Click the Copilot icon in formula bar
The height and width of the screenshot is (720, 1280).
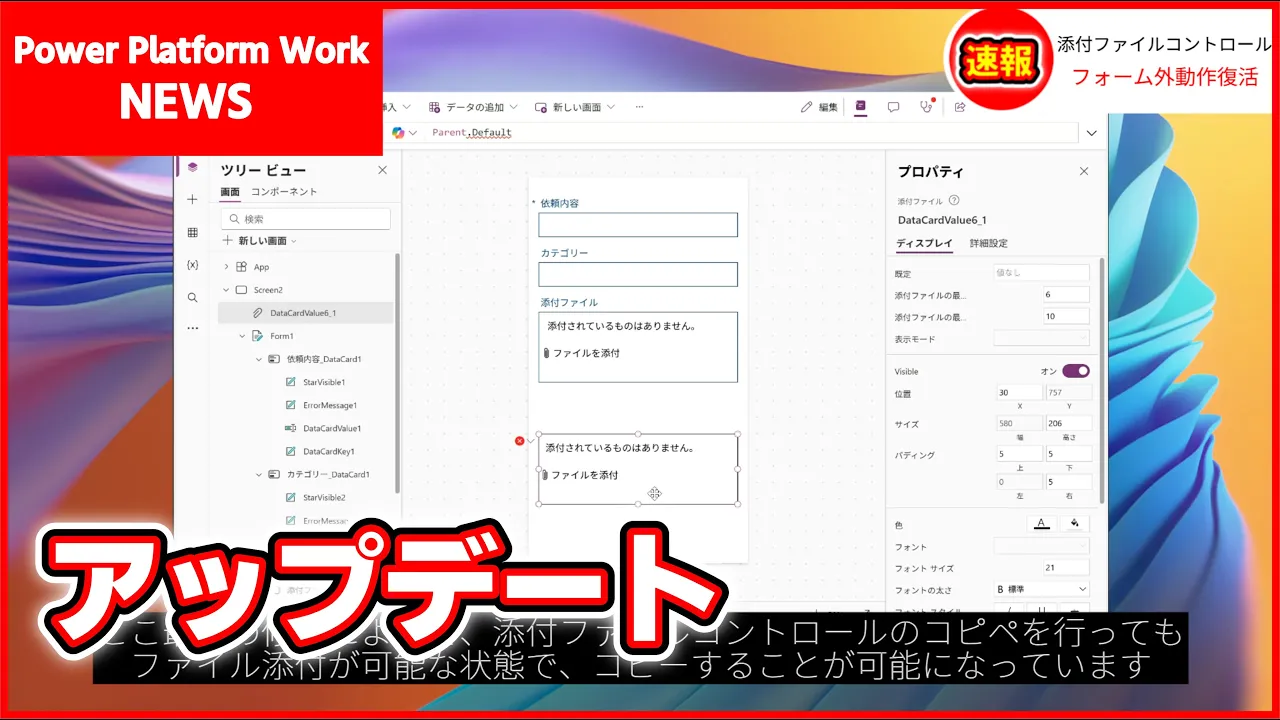(x=398, y=133)
